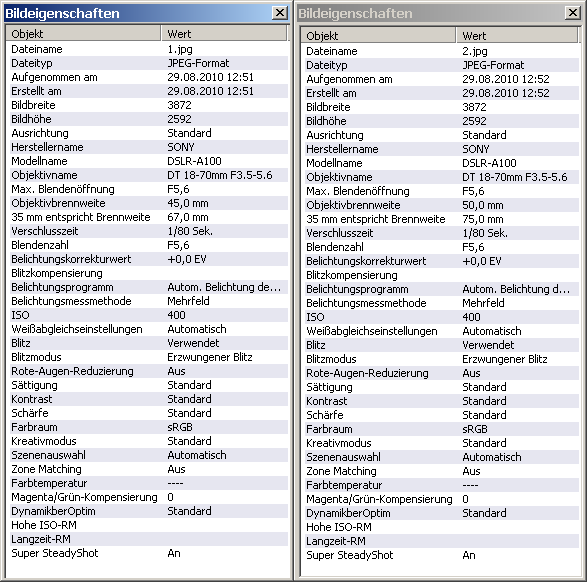
Task: Select the Super SteadyShot row in right window
Action: pyautogui.click(x=442, y=555)
